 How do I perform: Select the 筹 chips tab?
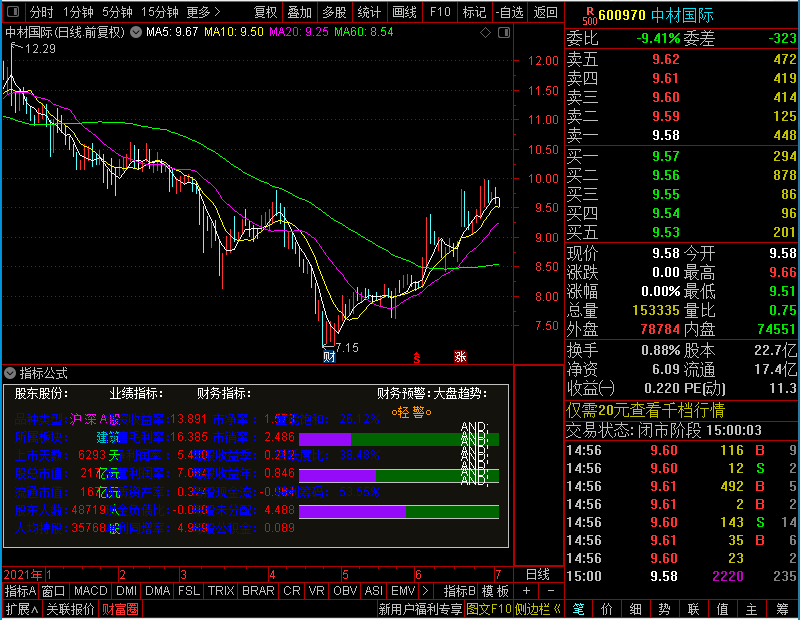782,609
